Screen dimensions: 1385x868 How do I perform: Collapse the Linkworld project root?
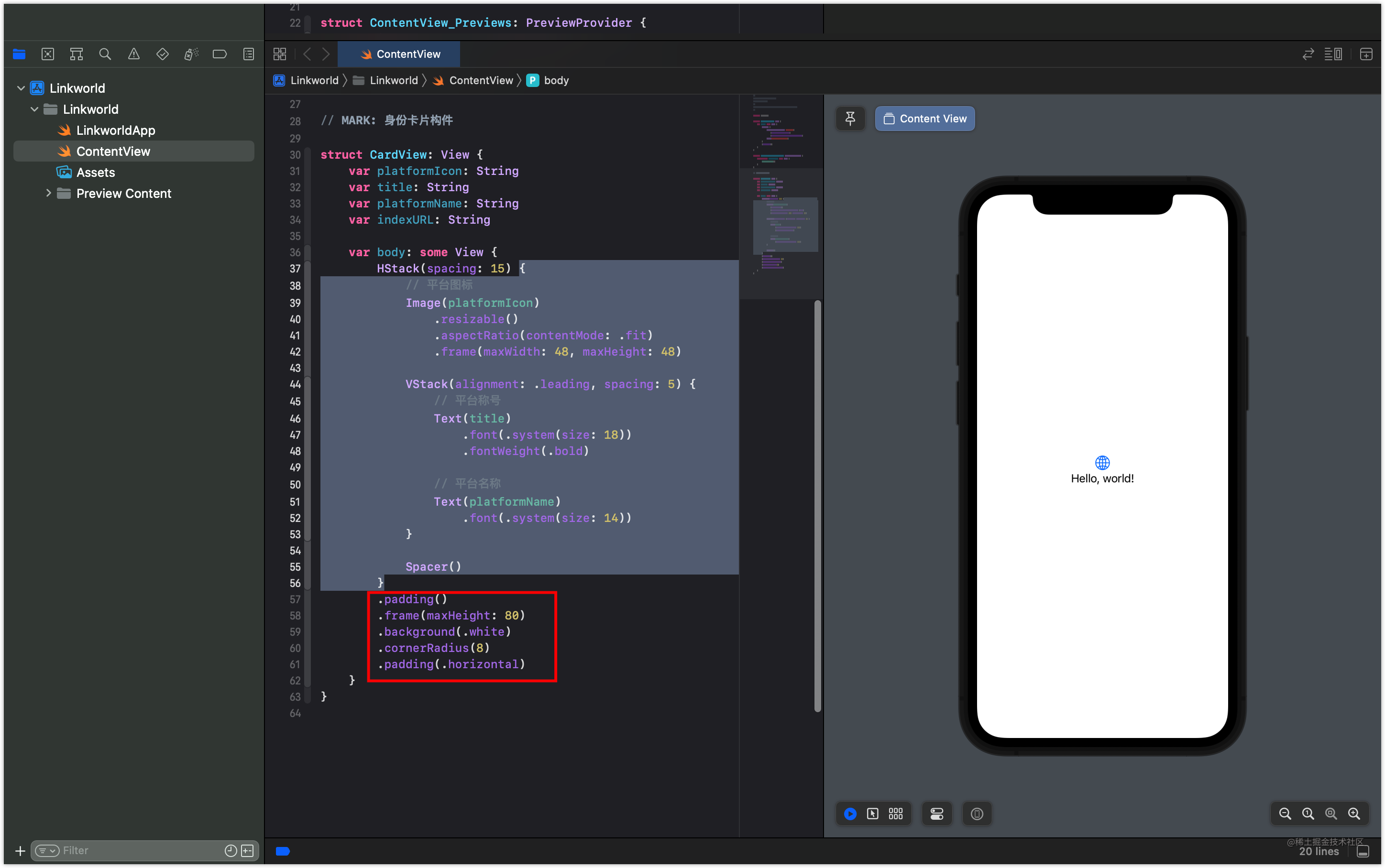(x=21, y=88)
